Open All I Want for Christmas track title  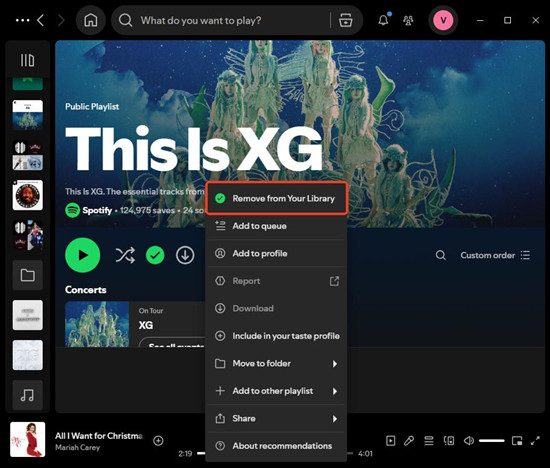[99, 435]
